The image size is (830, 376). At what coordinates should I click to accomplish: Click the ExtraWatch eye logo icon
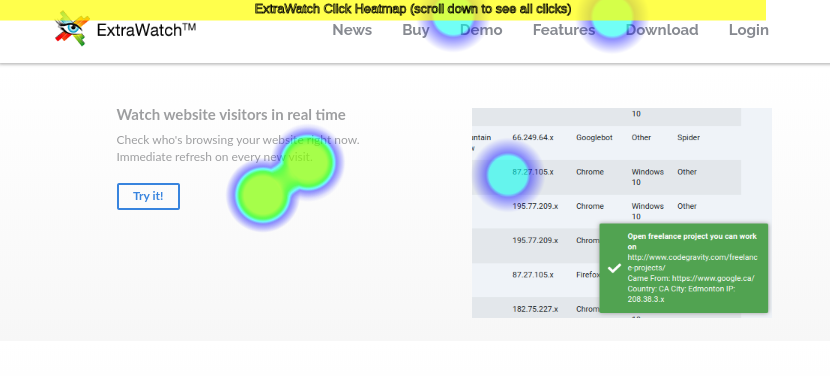[72, 29]
